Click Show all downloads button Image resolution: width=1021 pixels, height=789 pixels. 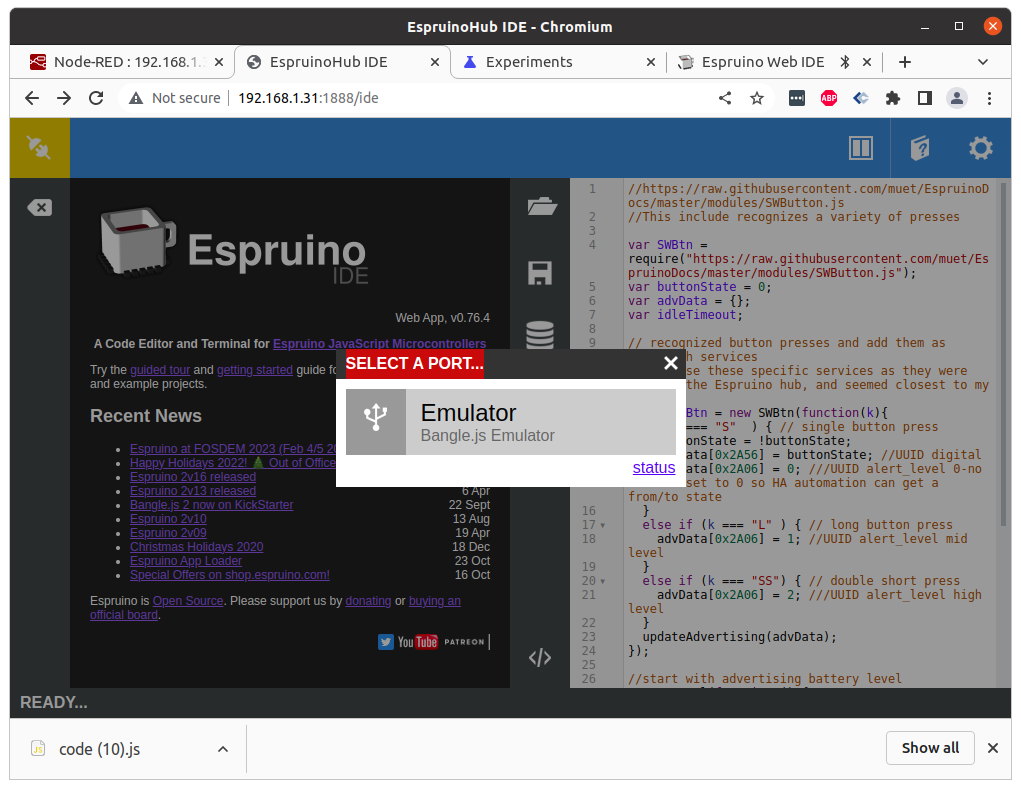930,748
